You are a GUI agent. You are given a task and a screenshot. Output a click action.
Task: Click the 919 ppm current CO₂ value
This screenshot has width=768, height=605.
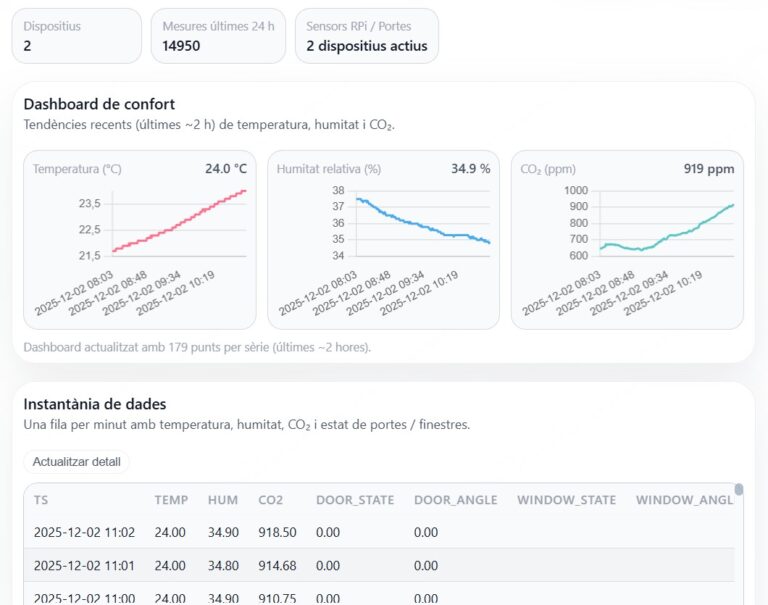tap(709, 169)
